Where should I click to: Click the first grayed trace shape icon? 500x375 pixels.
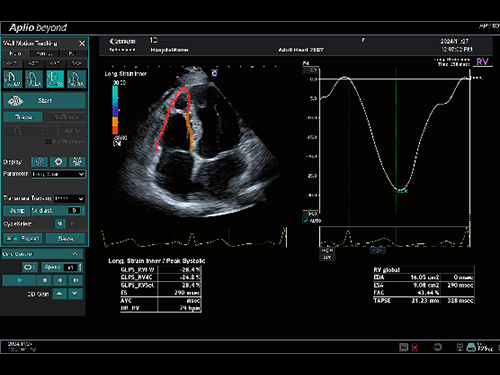point(18,131)
